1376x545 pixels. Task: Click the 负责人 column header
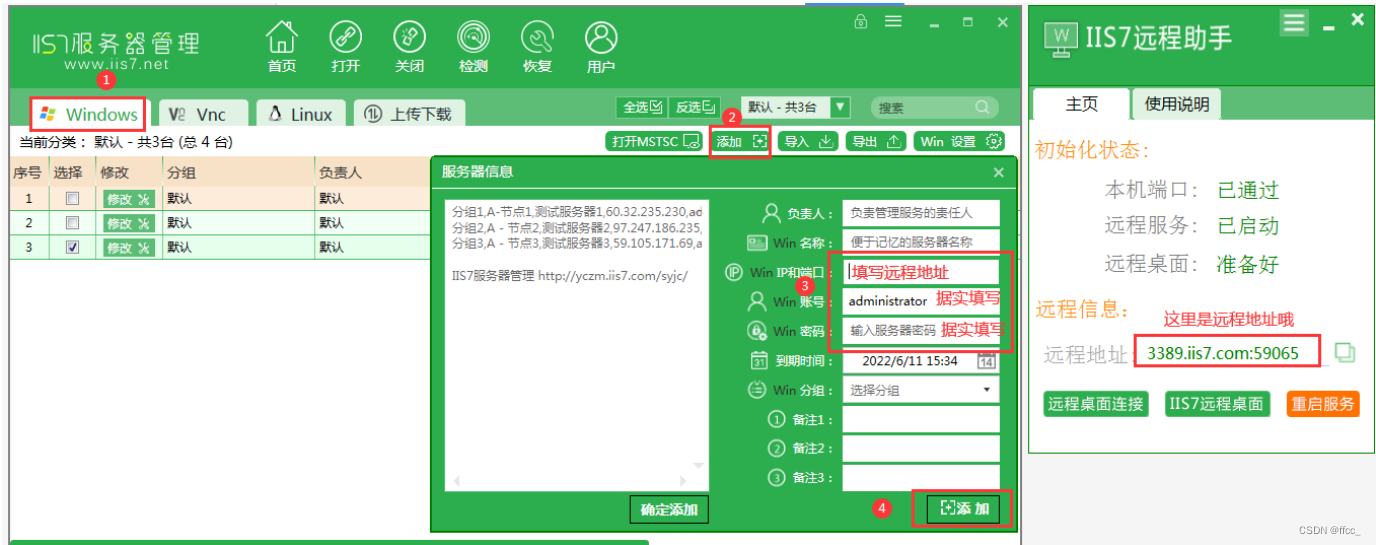coord(372,172)
